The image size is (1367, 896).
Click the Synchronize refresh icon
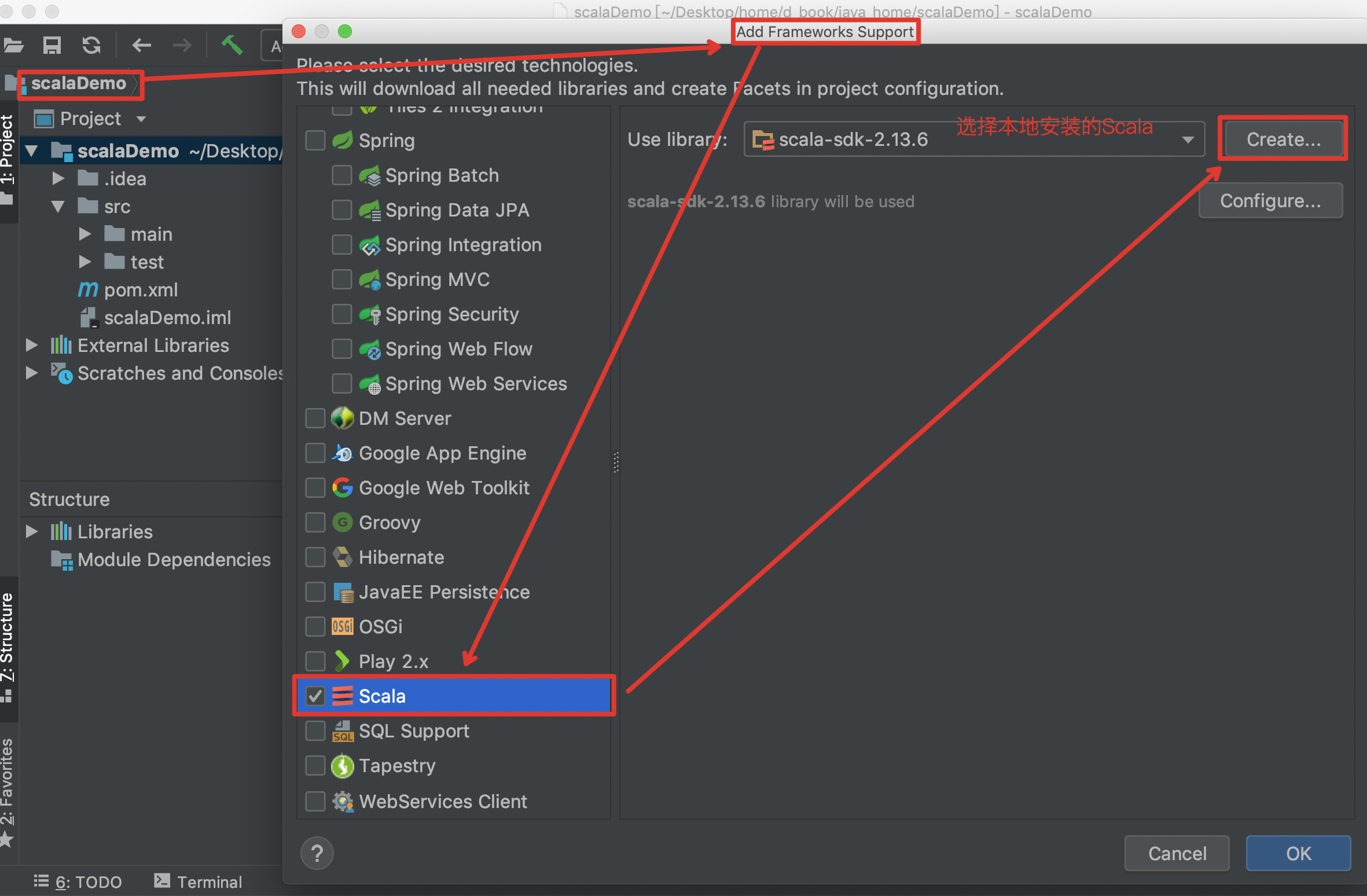point(91,45)
